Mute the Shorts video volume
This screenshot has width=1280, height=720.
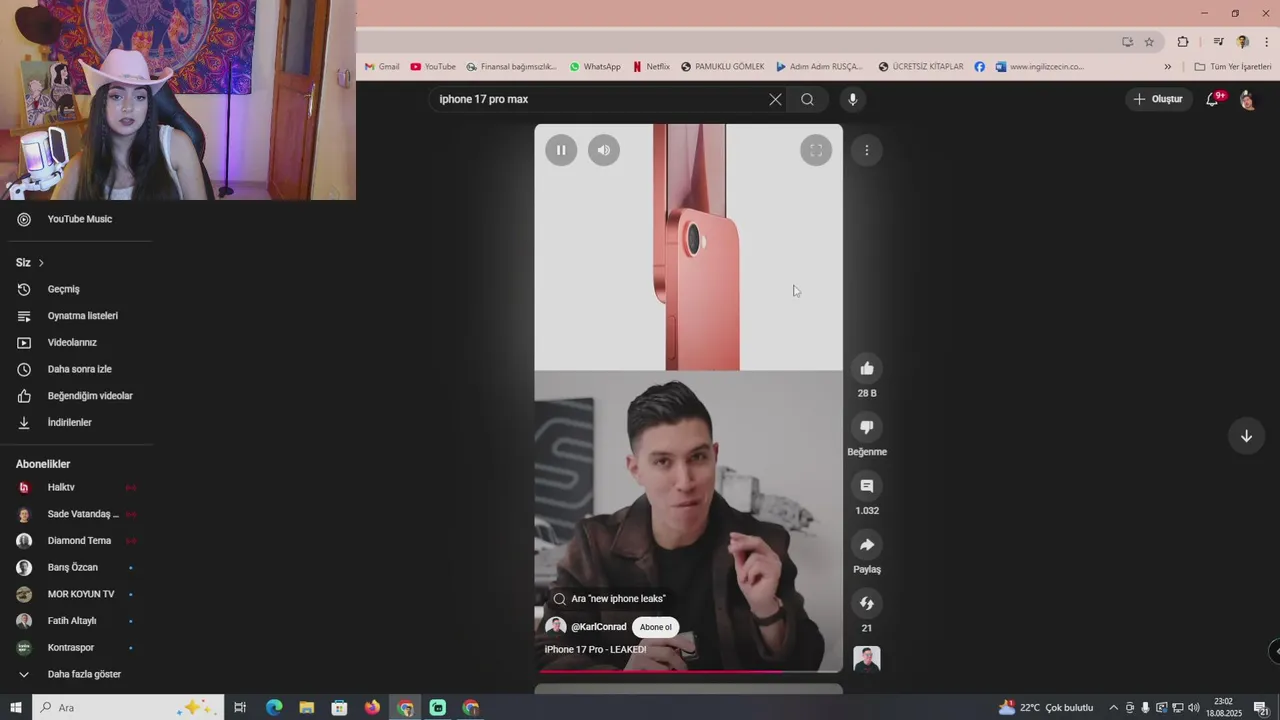[x=604, y=150]
